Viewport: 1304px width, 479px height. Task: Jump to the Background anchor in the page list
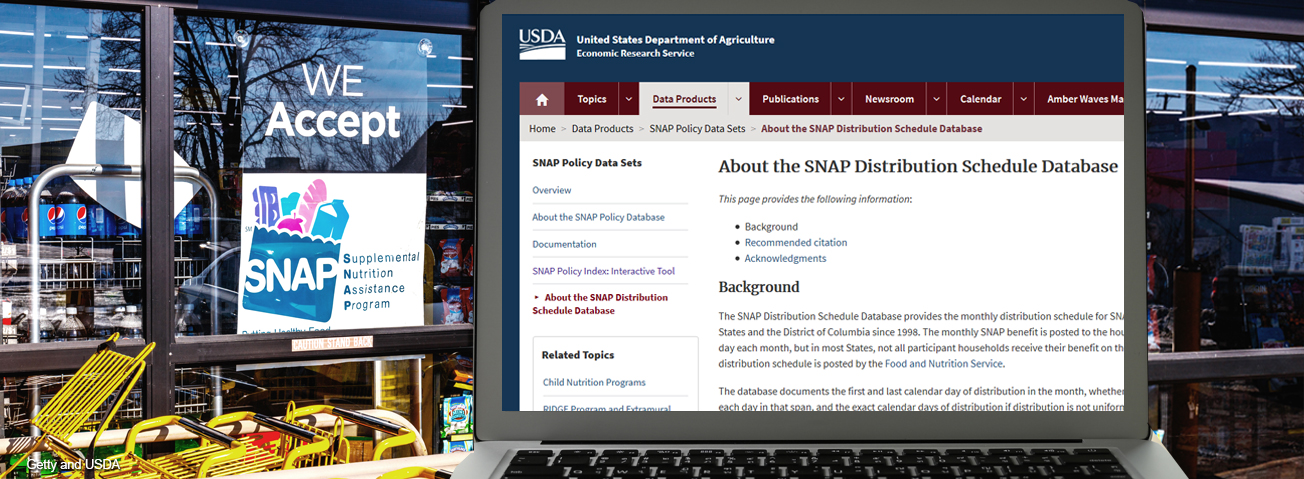(x=771, y=227)
